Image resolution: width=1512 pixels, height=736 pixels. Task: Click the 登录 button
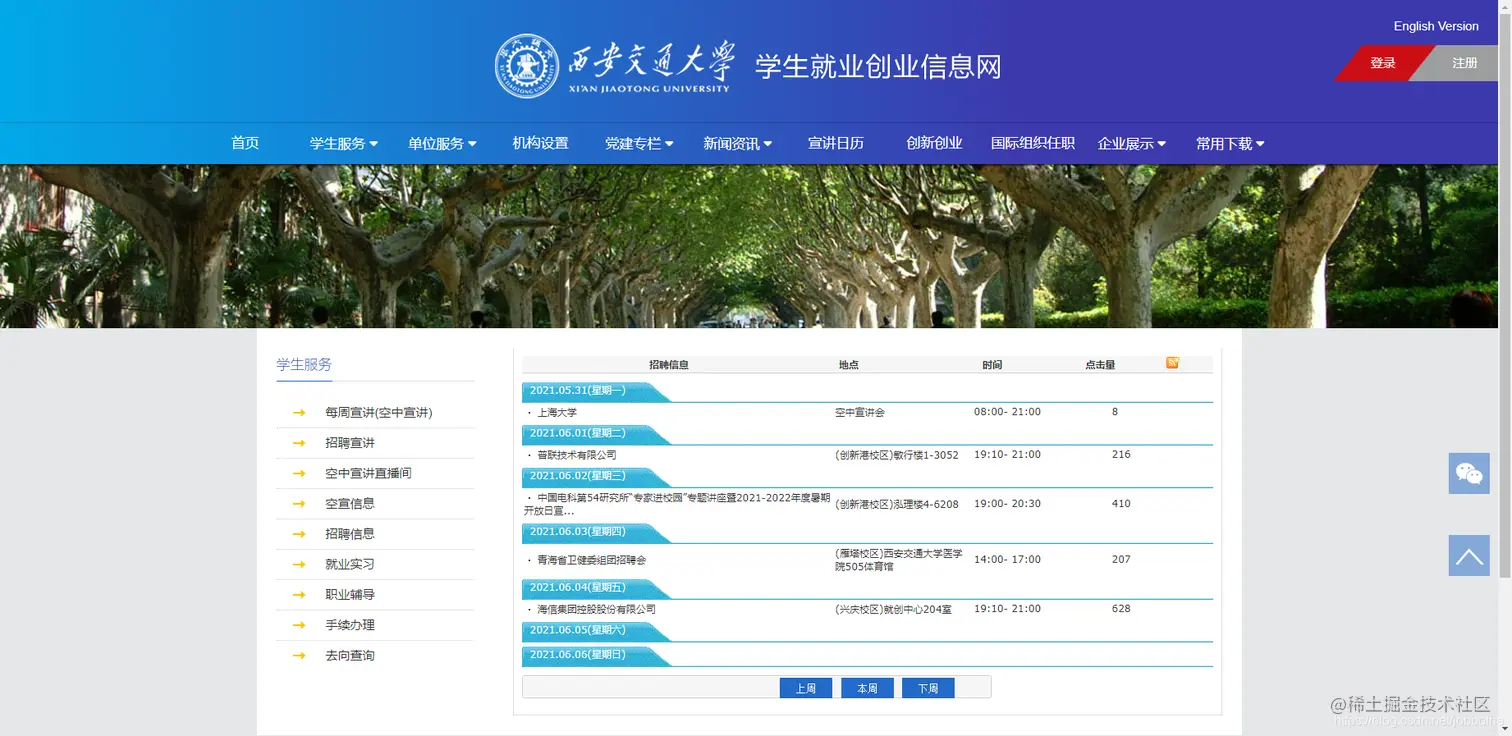coord(1382,62)
